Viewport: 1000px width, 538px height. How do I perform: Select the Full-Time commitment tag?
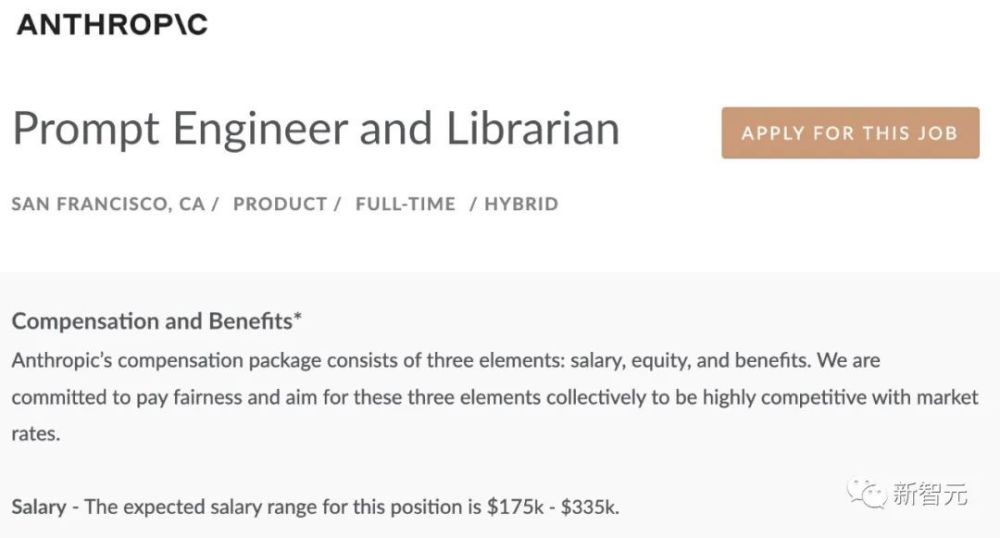[406, 204]
